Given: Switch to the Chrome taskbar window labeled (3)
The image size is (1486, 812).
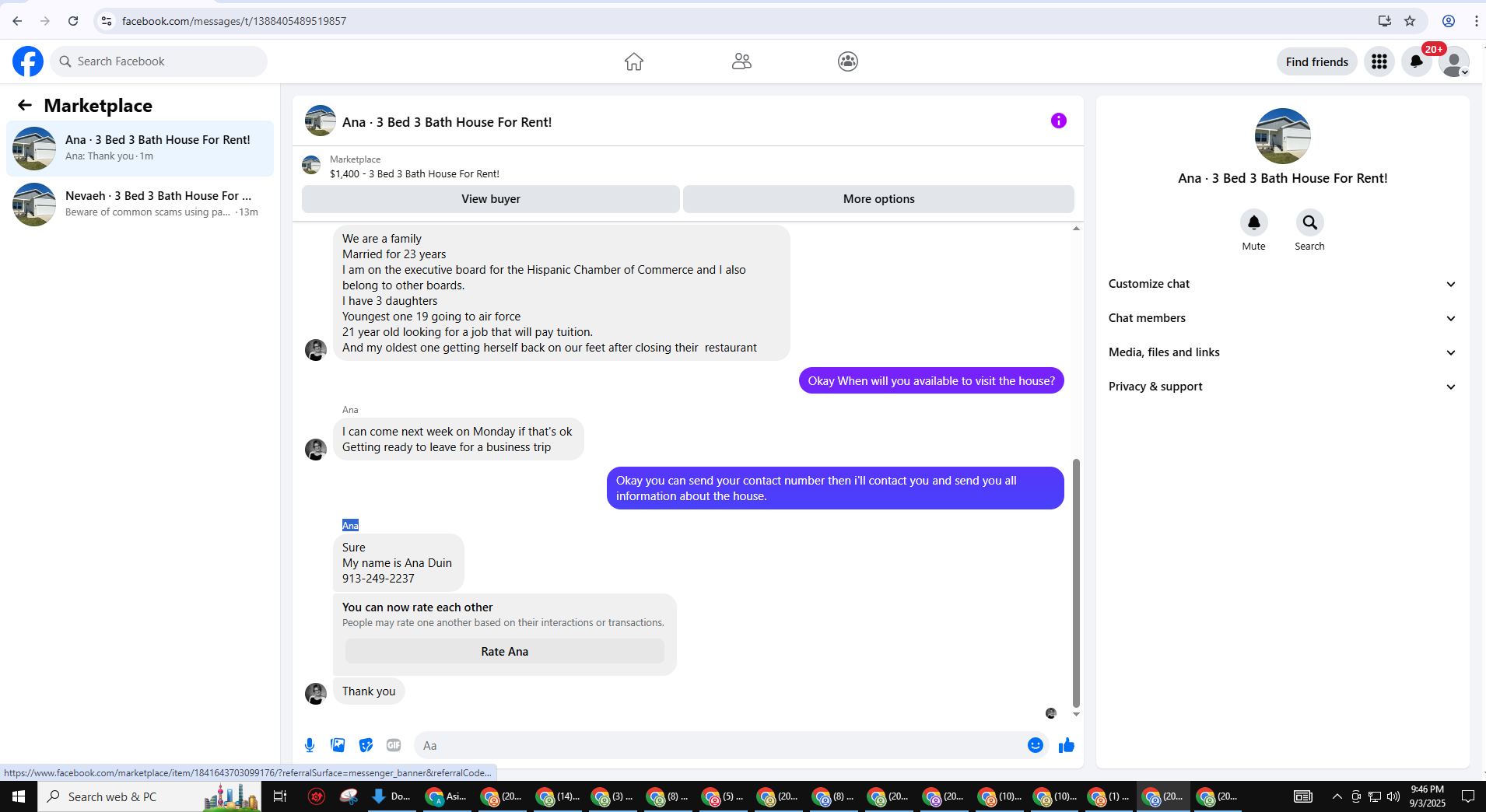Looking at the screenshot, I should [x=615, y=796].
